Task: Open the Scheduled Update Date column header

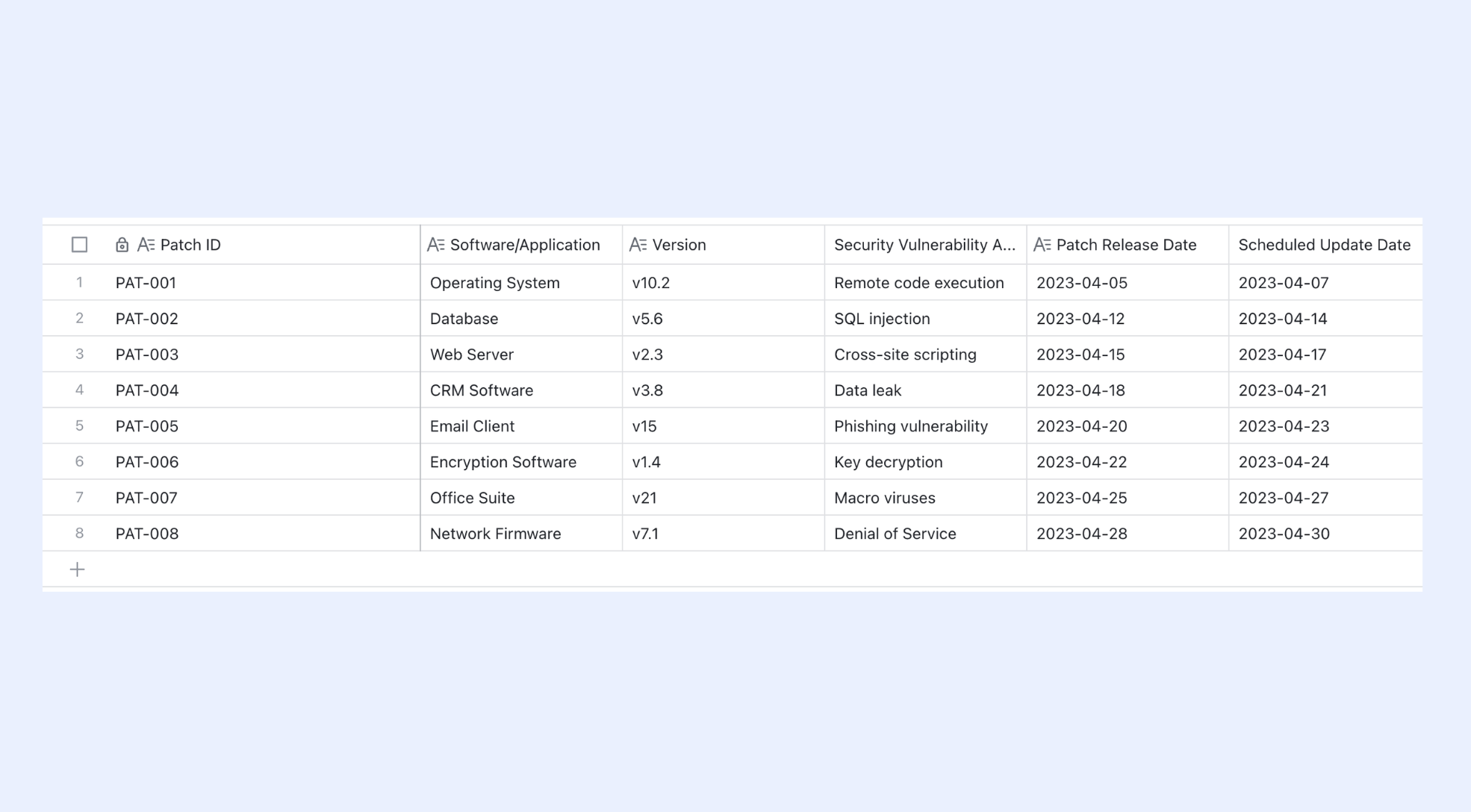Action: pos(1325,245)
